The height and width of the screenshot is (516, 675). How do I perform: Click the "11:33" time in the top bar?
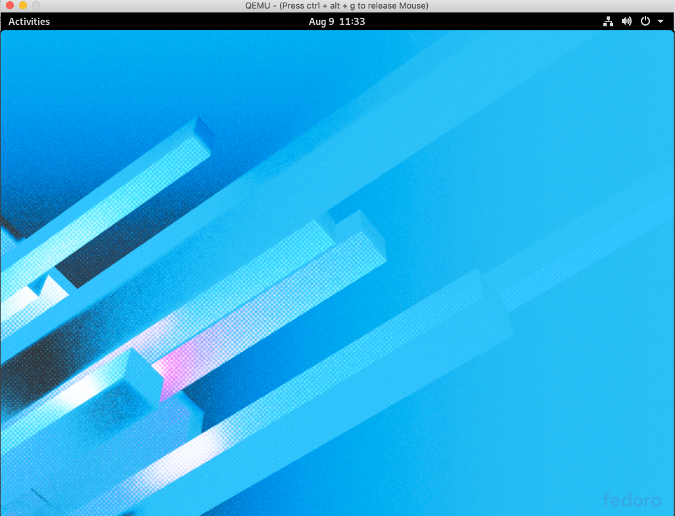click(x=351, y=21)
